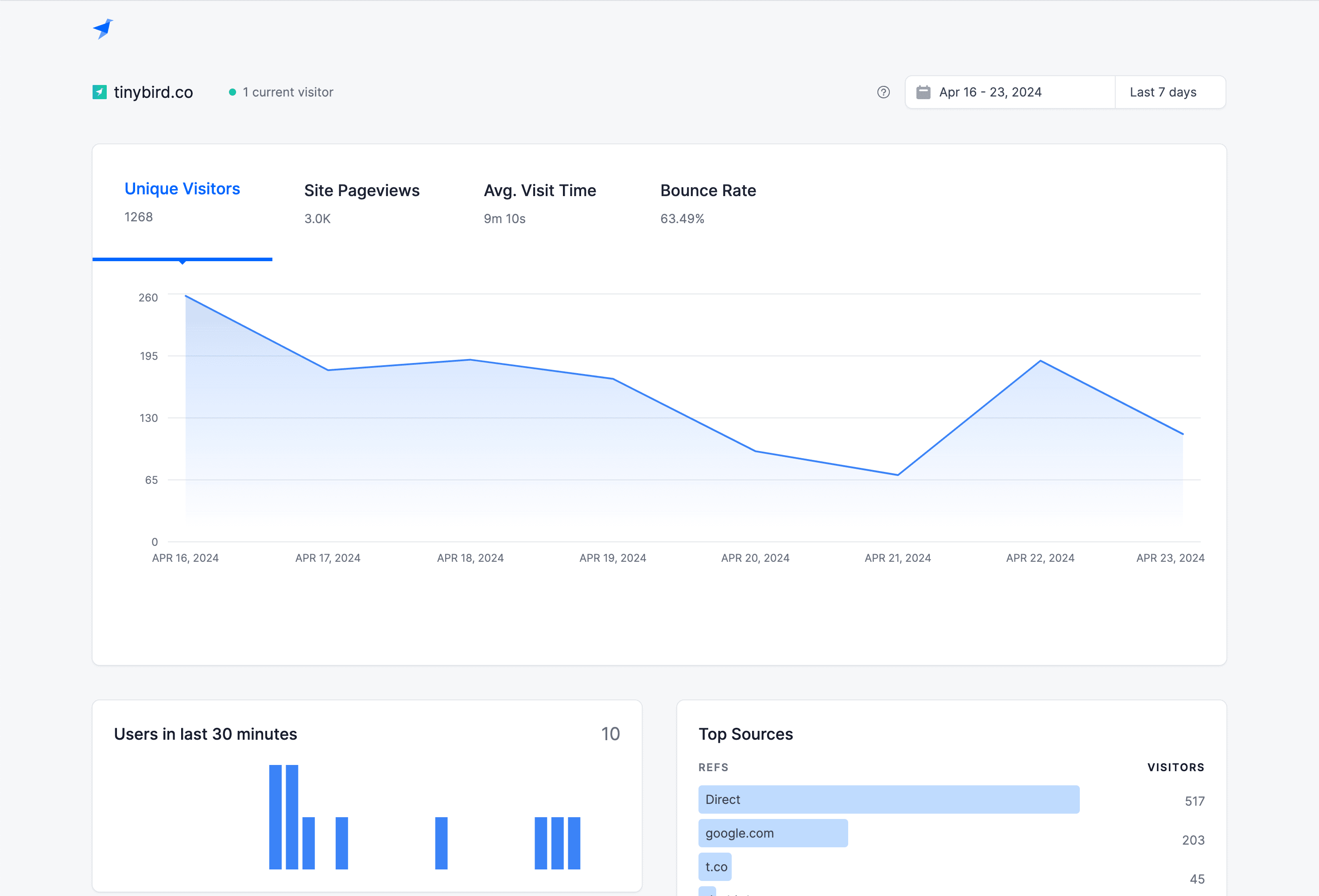This screenshot has width=1319, height=896.
Task: Click the Top Sources heading
Action: pos(745,734)
